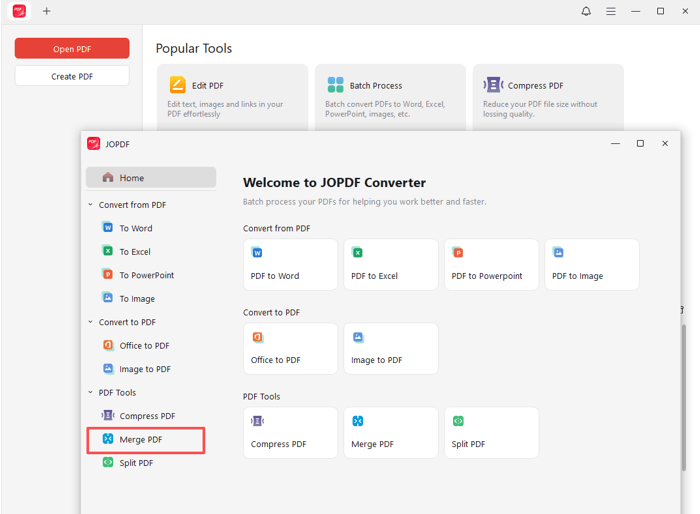
Task: Open the PDF to Powerpoint card label
Action: click(487, 276)
